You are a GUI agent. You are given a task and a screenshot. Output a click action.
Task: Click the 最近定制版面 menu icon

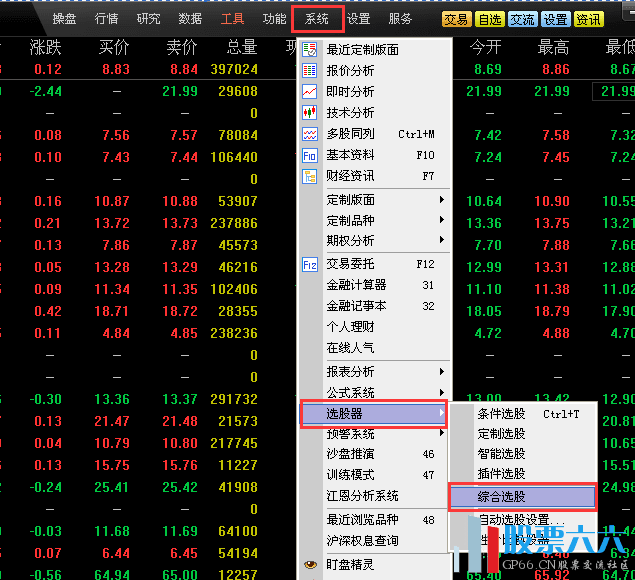click(310, 49)
